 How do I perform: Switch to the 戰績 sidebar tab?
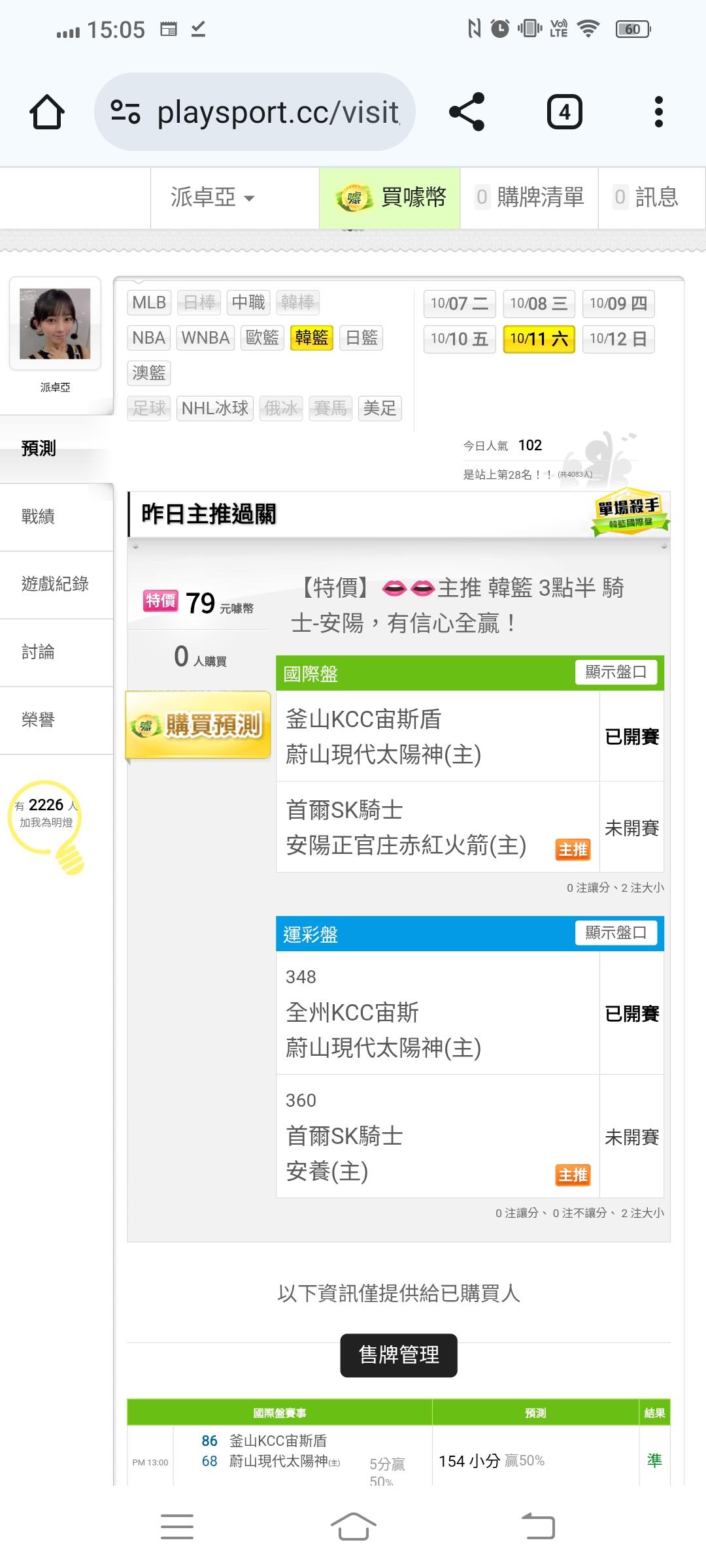coord(38,517)
